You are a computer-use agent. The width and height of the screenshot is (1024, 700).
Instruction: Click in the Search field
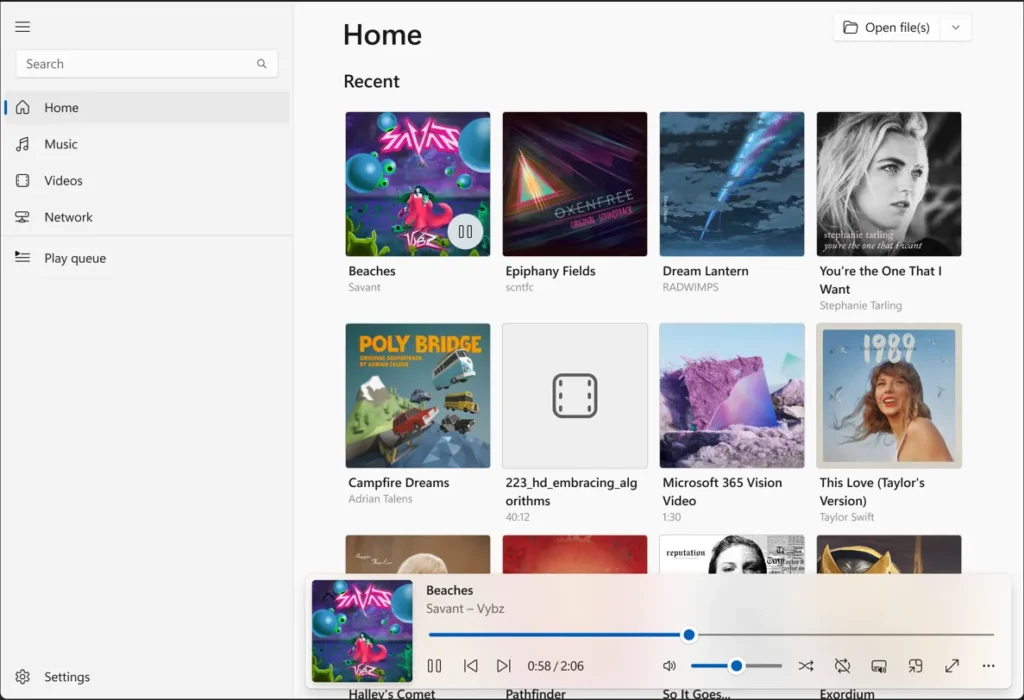coord(135,64)
